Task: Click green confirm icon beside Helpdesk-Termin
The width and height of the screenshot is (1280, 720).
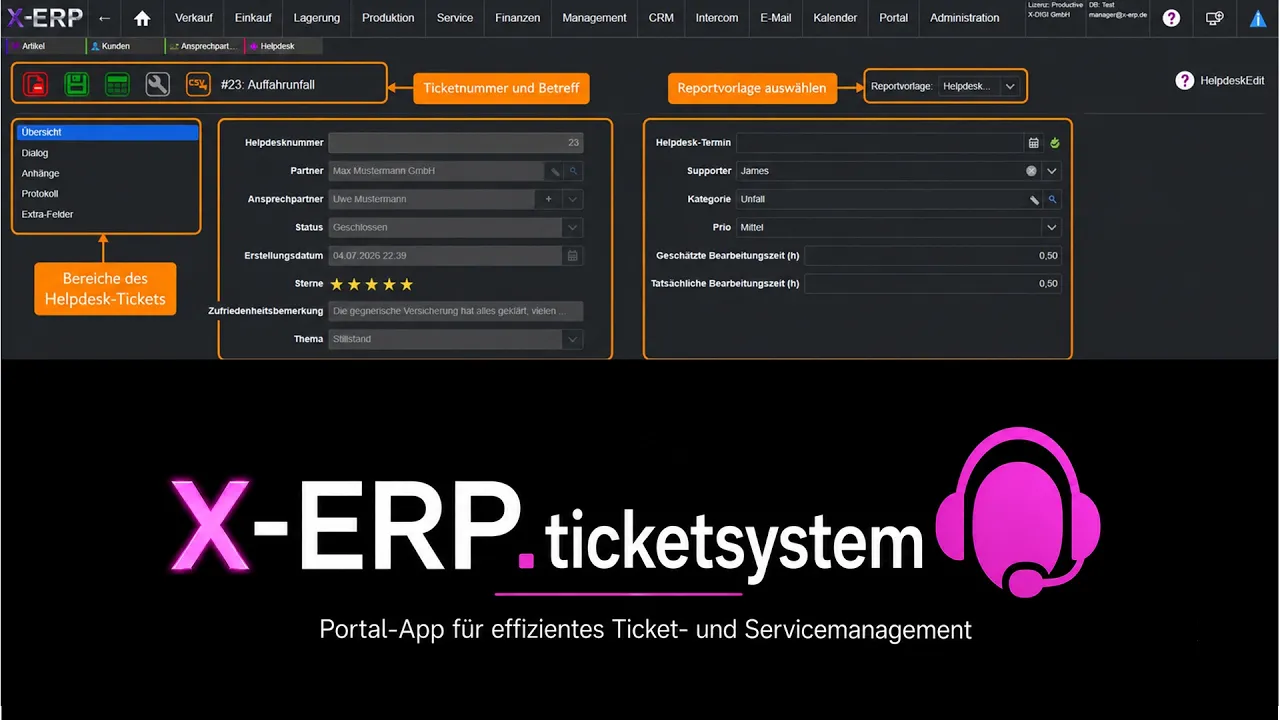Action: (1054, 143)
